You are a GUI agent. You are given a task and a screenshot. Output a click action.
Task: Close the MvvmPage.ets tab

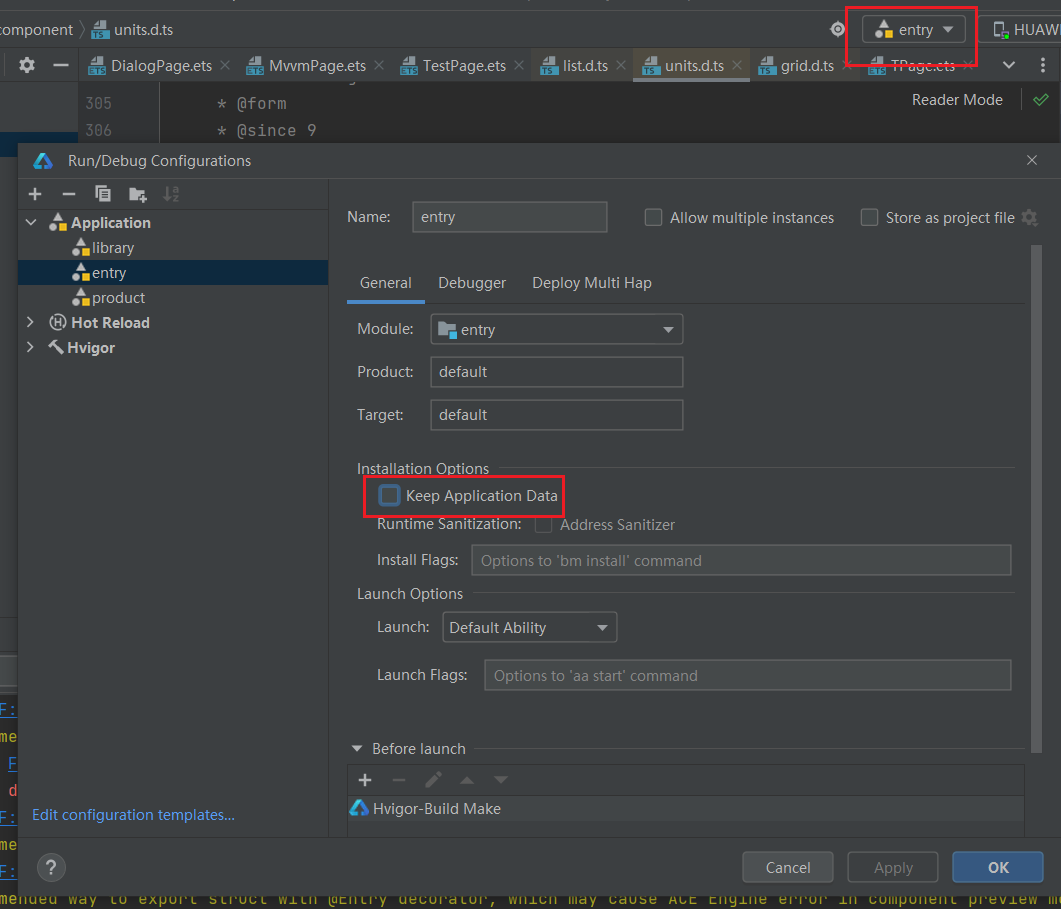coord(379,65)
